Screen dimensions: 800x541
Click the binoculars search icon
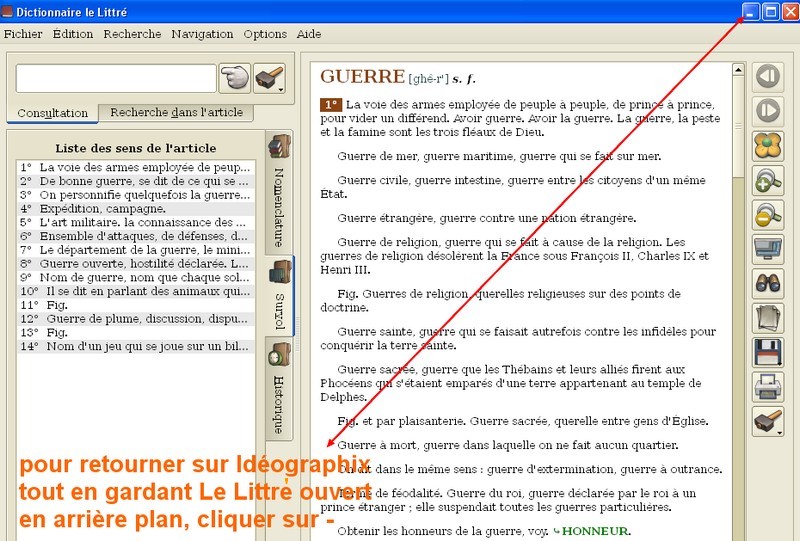(768, 283)
